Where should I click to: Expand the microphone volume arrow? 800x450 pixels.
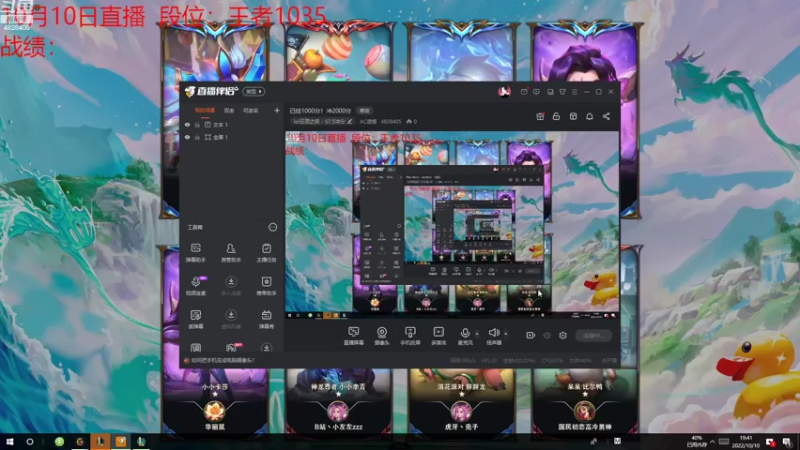(478, 334)
